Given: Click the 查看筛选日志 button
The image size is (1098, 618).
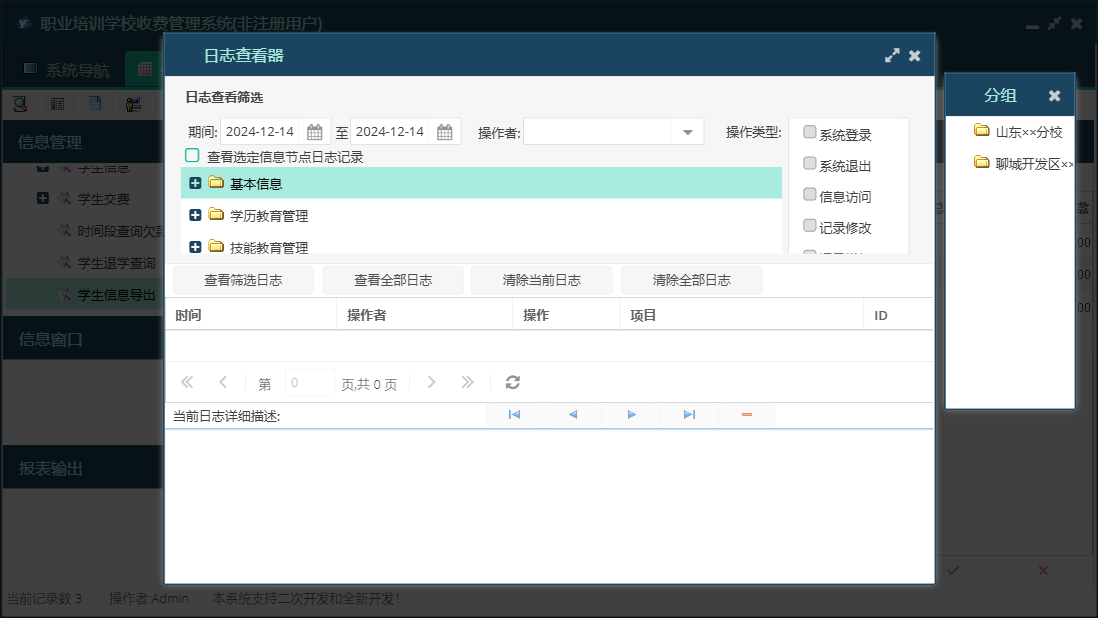Looking at the screenshot, I should (x=243, y=280).
